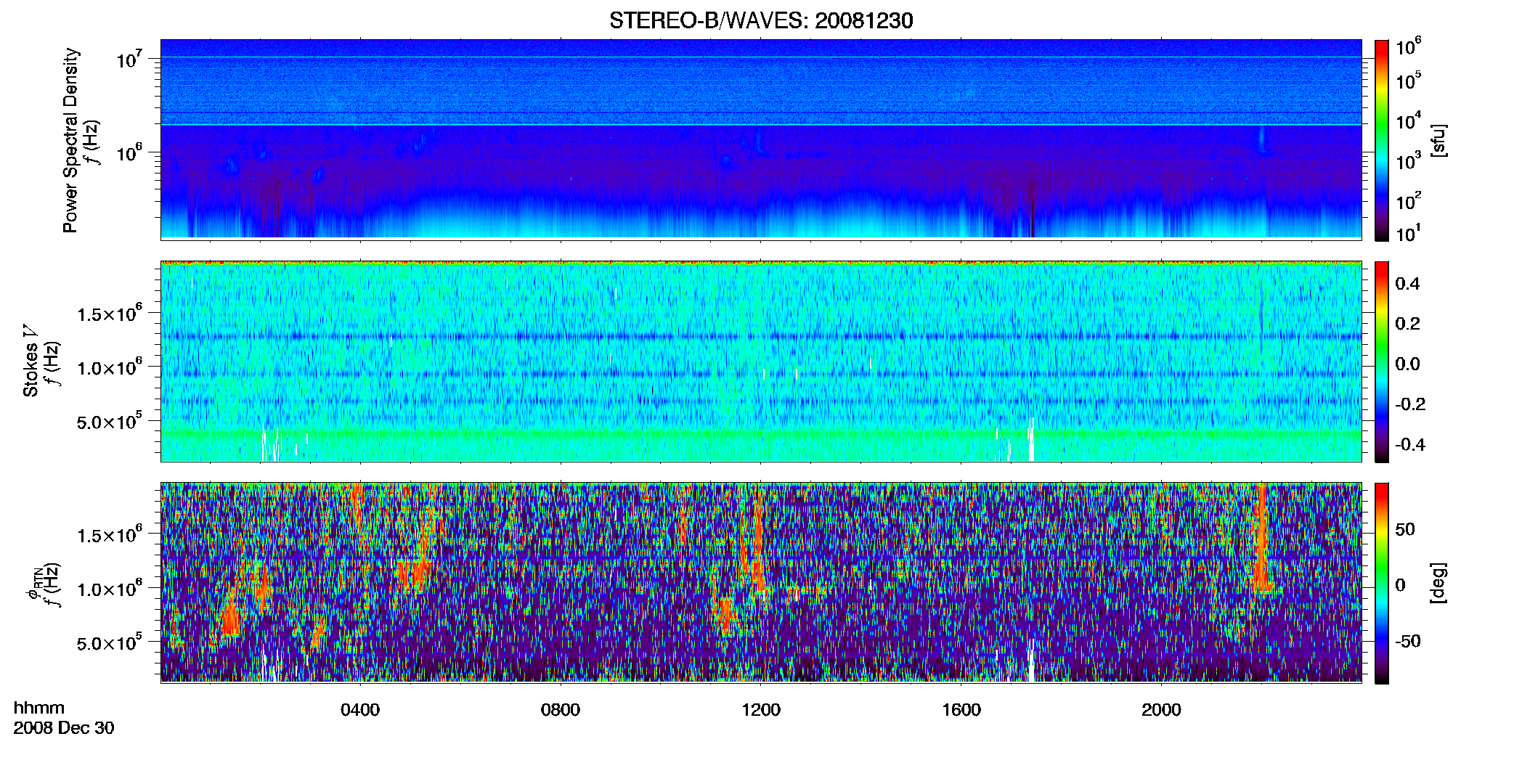Click the 10^5 label on the sfu color bar
The image size is (1522, 784).
click(x=1409, y=80)
